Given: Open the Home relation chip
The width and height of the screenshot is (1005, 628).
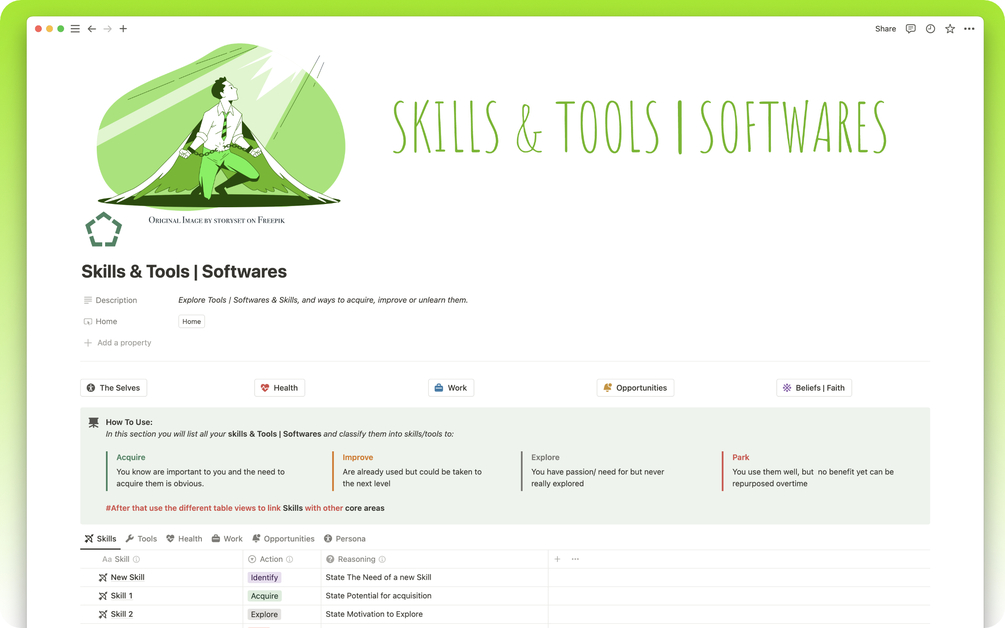Looking at the screenshot, I should (192, 322).
